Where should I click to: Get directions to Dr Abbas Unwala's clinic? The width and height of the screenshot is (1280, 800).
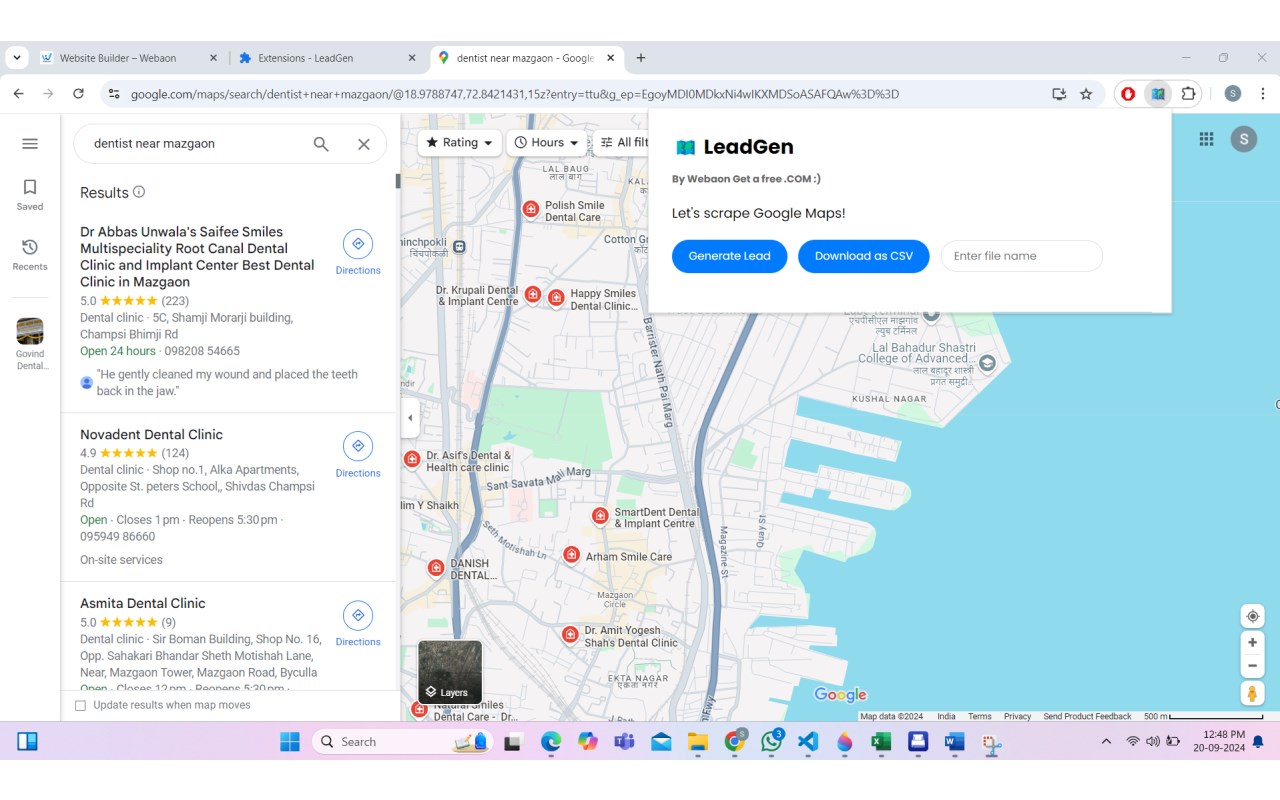coord(358,253)
